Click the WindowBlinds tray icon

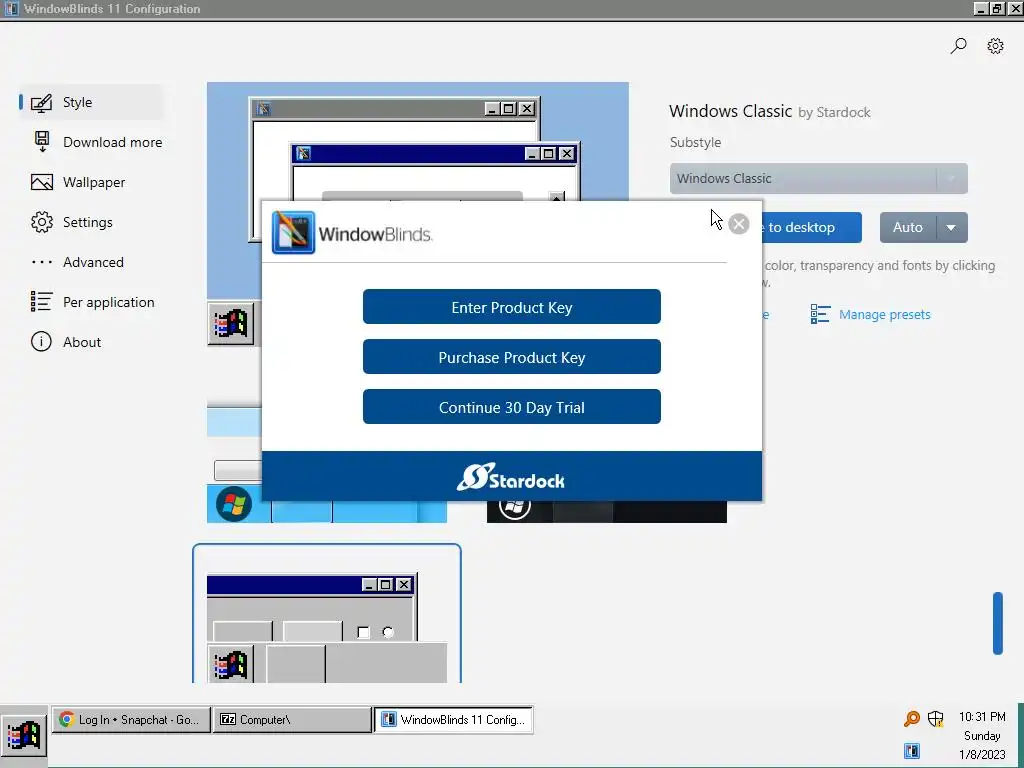tap(912, 751)
